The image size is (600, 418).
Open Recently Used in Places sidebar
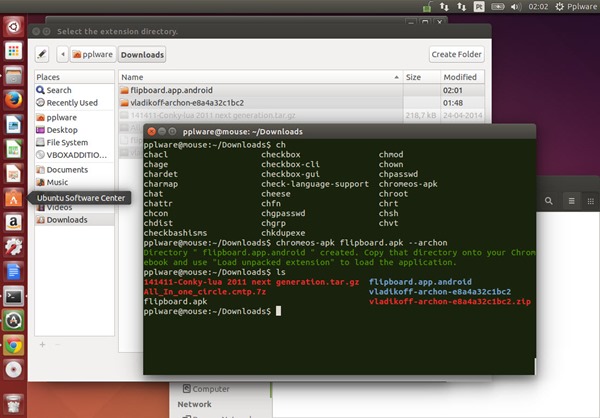point(74,103)
